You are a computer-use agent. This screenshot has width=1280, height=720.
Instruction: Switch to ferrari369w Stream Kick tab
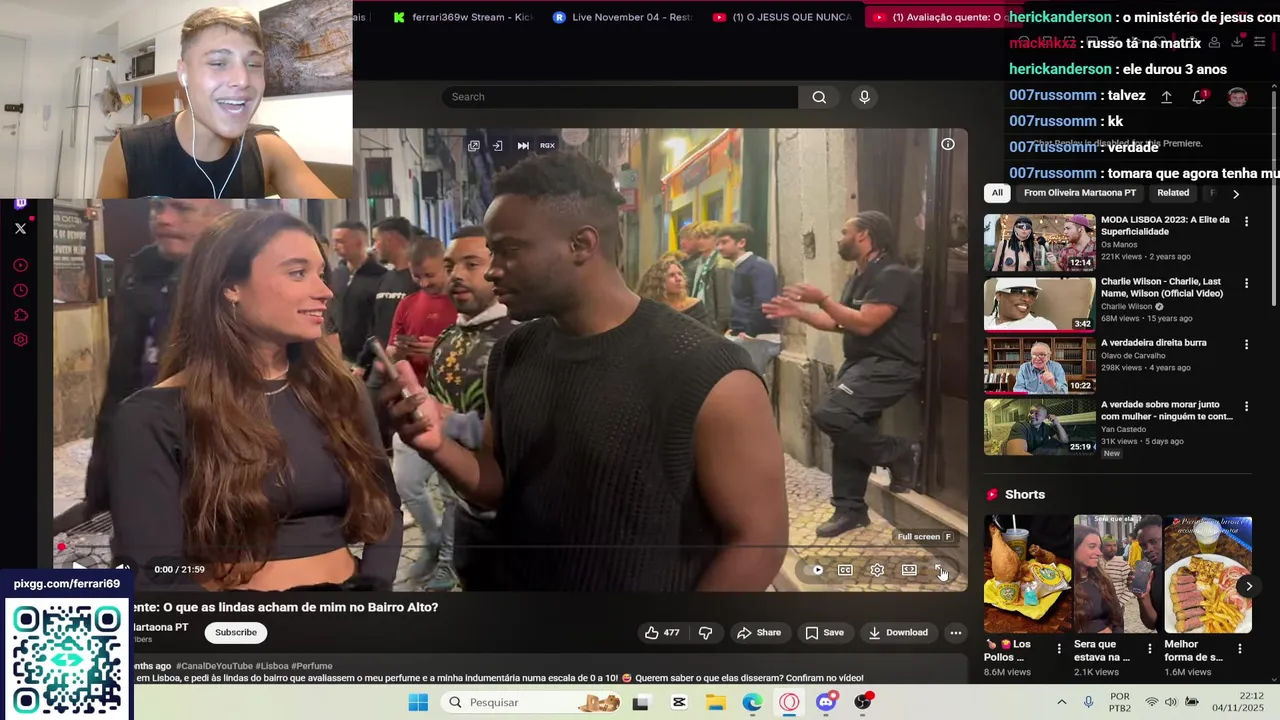click(463, 17)
